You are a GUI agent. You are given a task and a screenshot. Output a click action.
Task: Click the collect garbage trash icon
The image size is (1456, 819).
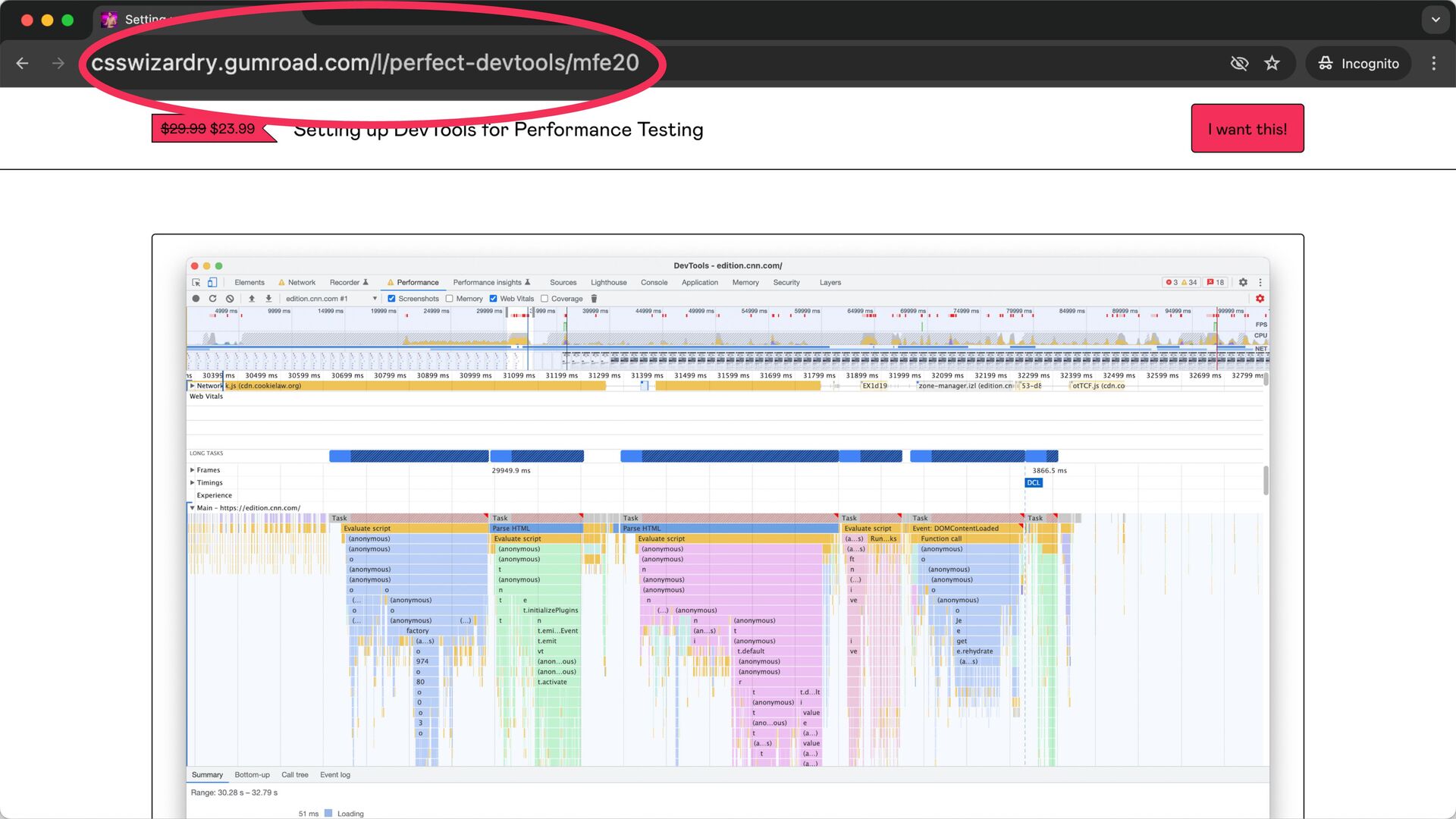pyautogui.click(x=594, y=299)
